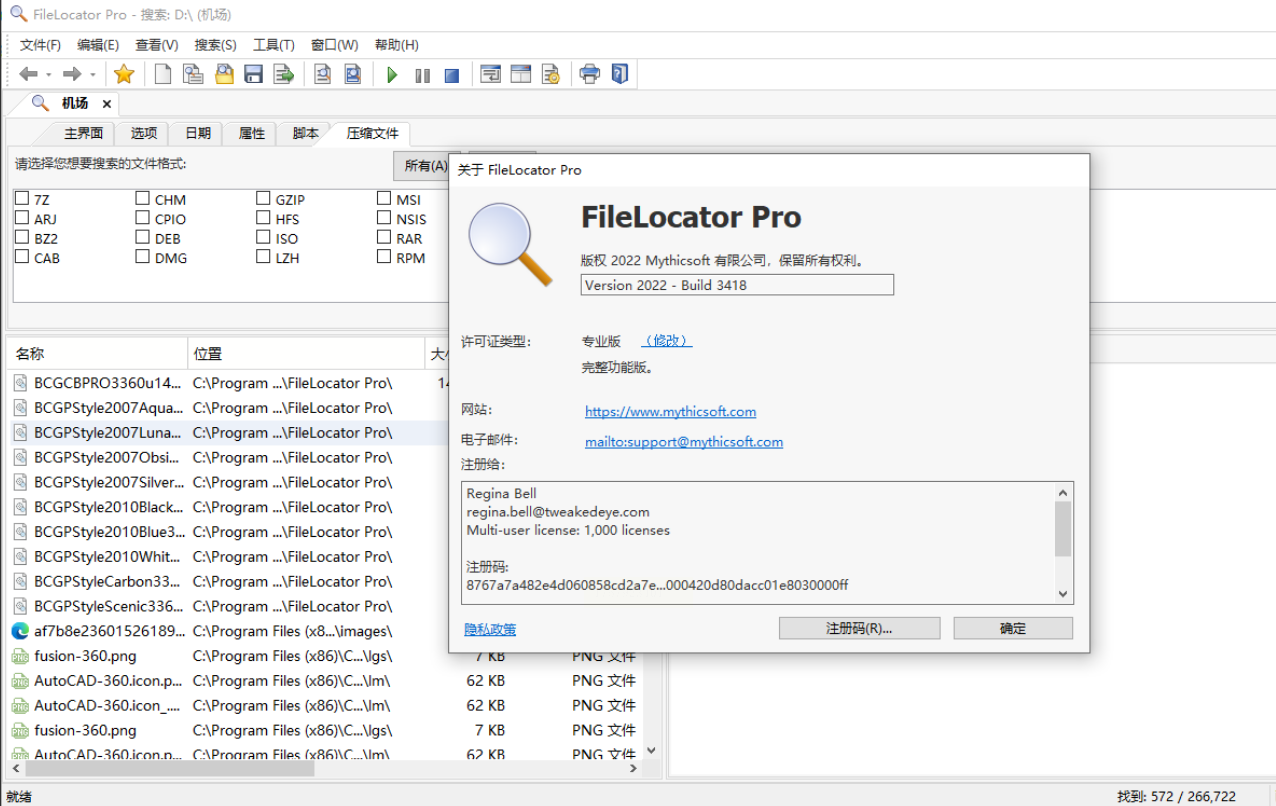1276x806 pixels.
Task: Click the Version 2022 - Build 3418 field
Action: 737,285
